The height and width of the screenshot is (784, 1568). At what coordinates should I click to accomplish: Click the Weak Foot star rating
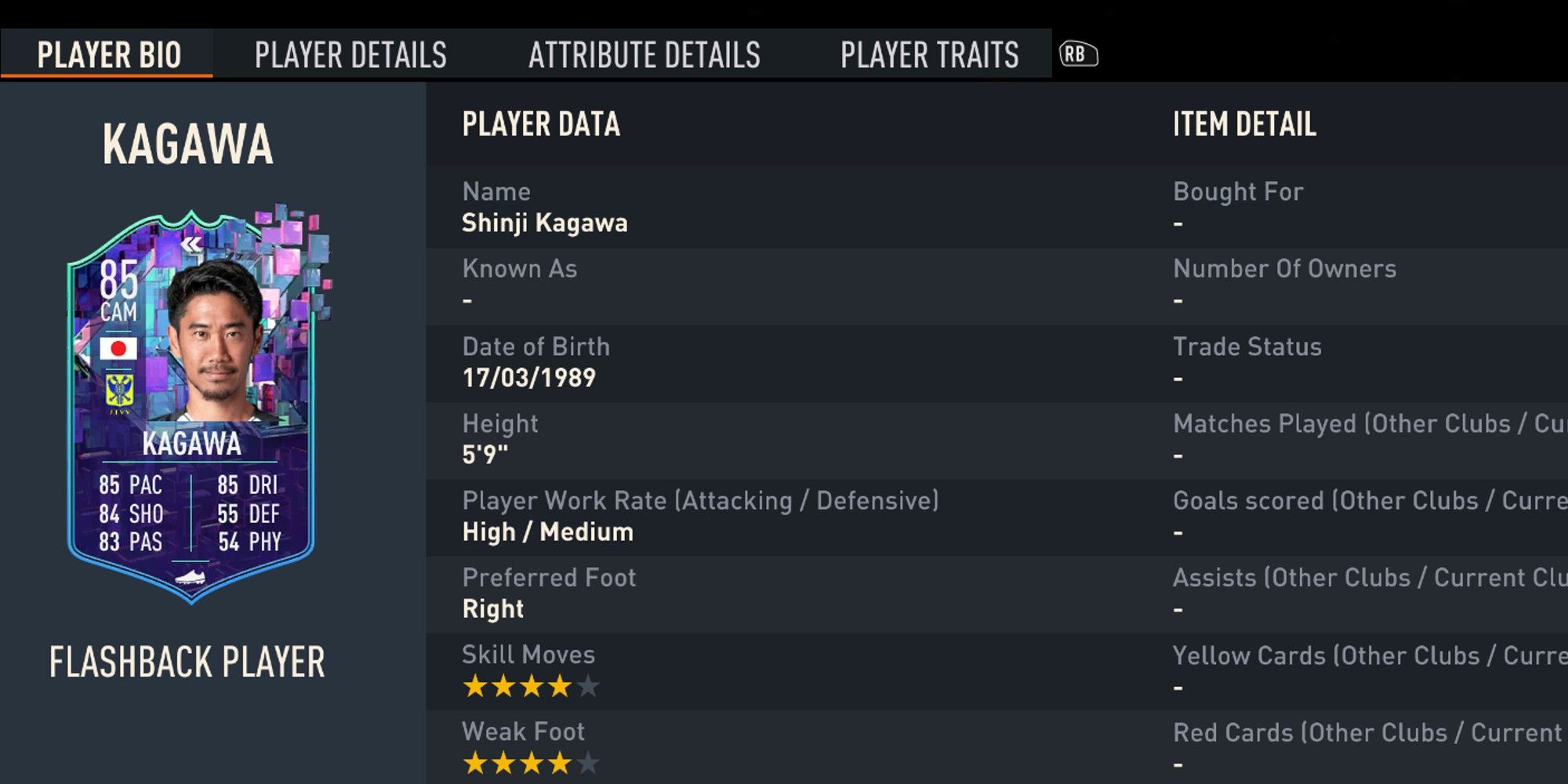(531, 763)
